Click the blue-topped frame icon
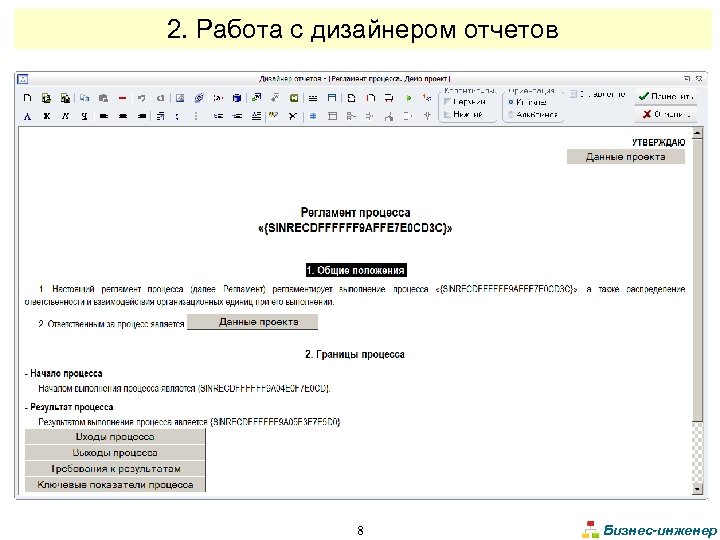Screen dimensions: 720x540 point(332,98)
